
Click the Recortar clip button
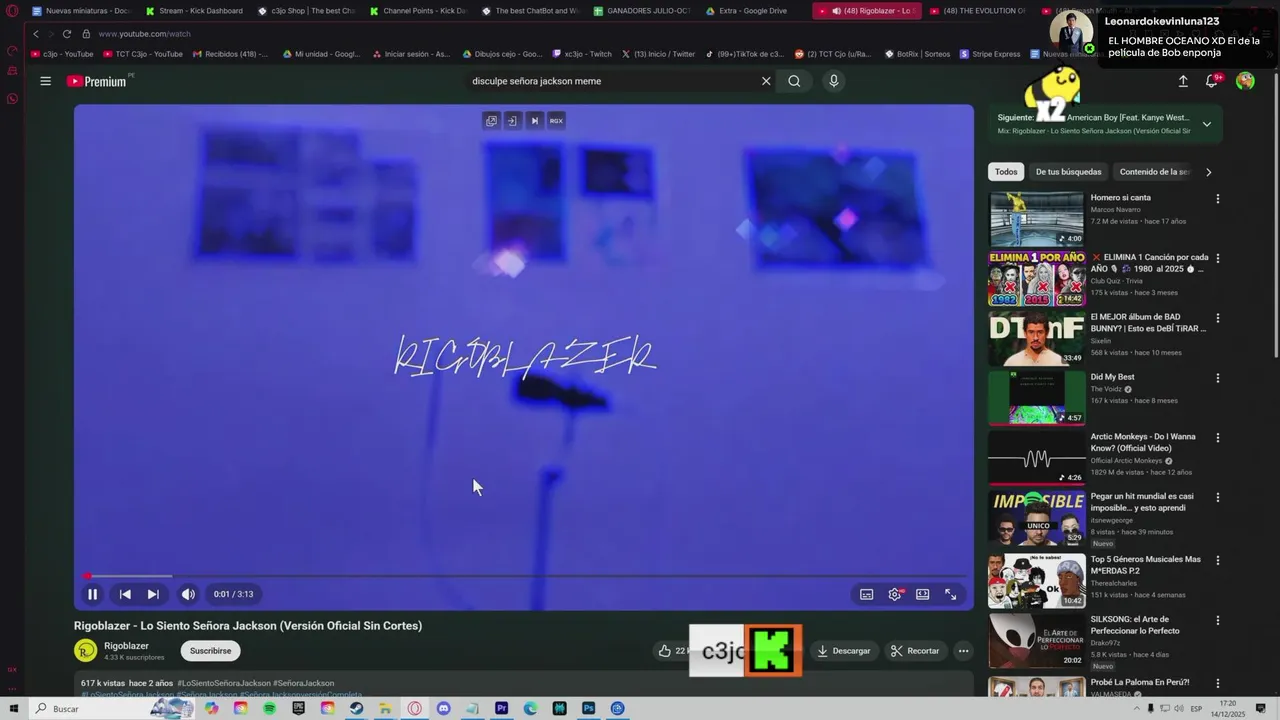point(915,651)
